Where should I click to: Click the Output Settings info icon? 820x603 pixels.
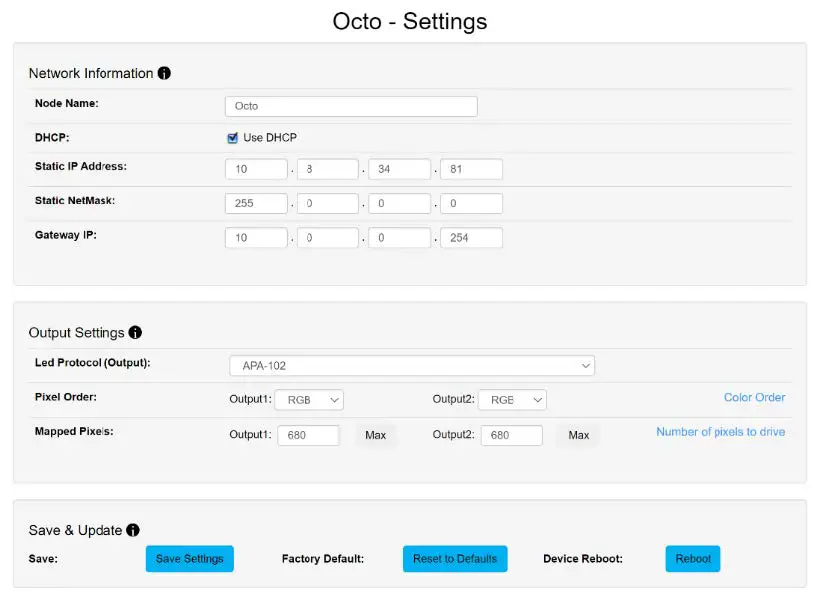[x=136, y=332]
